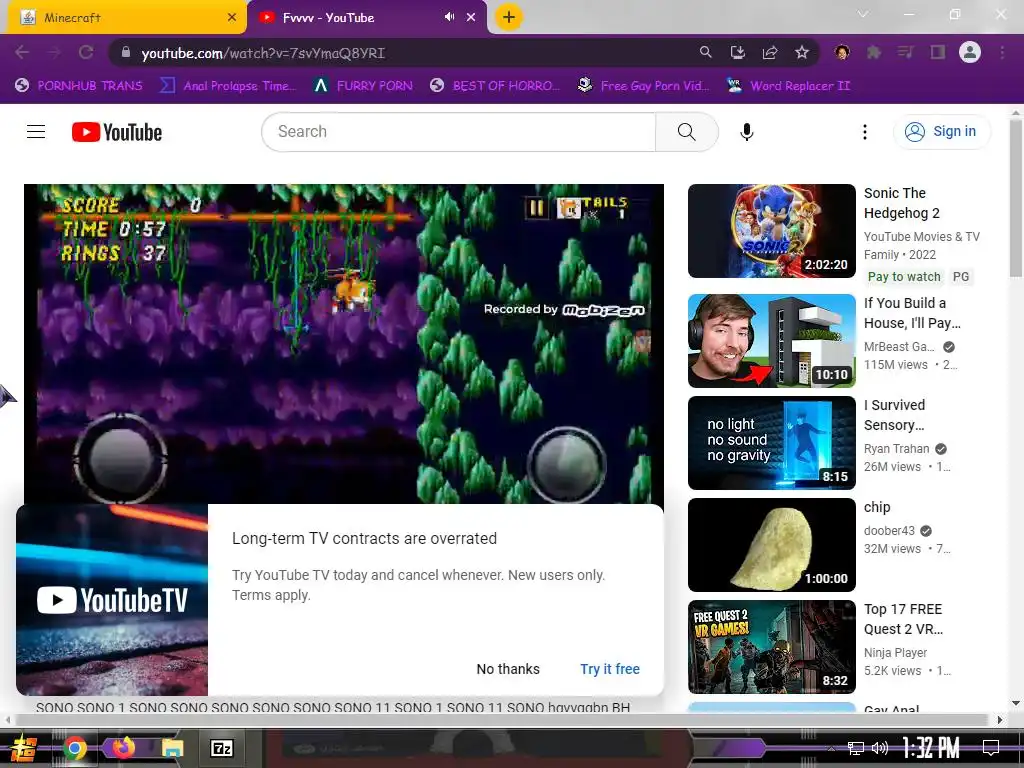Open BEST OF HORRO... bookmark
The image size is (1024, 768).
(494, 86)
